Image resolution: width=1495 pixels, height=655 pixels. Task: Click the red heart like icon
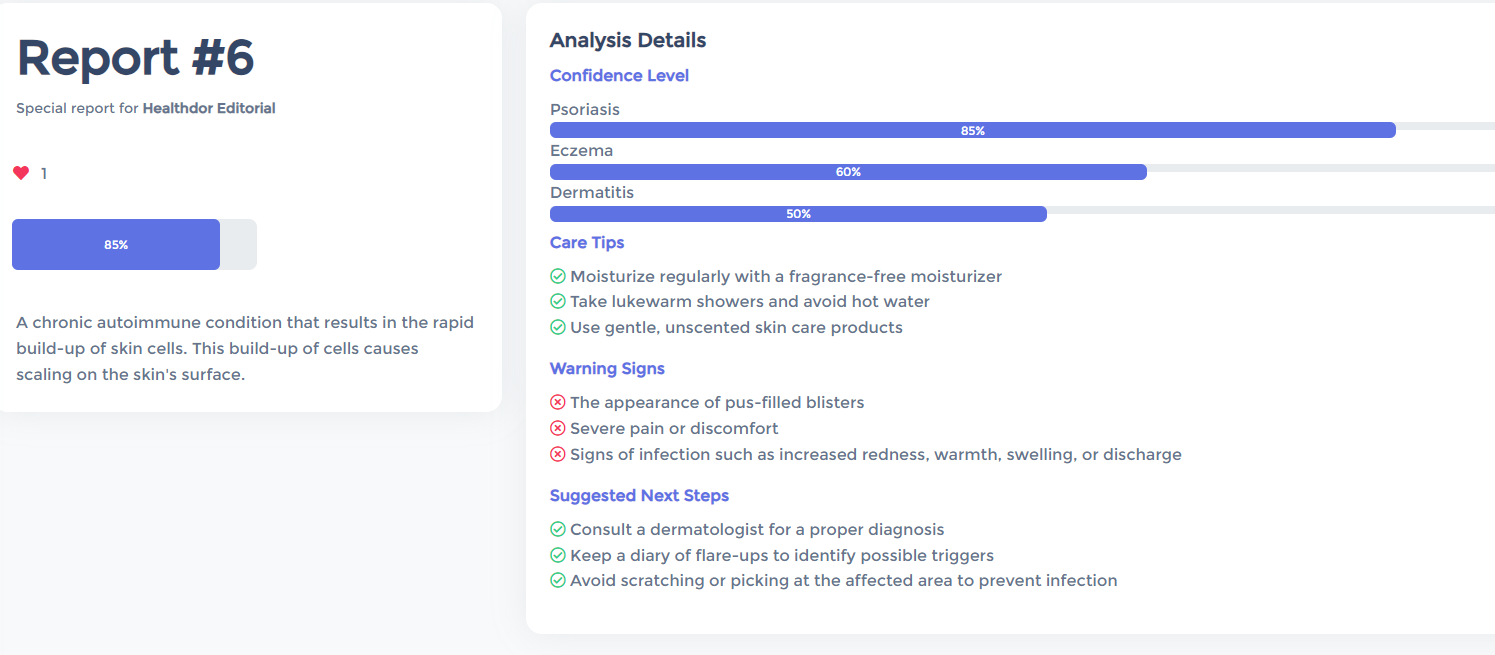[21, 173]
